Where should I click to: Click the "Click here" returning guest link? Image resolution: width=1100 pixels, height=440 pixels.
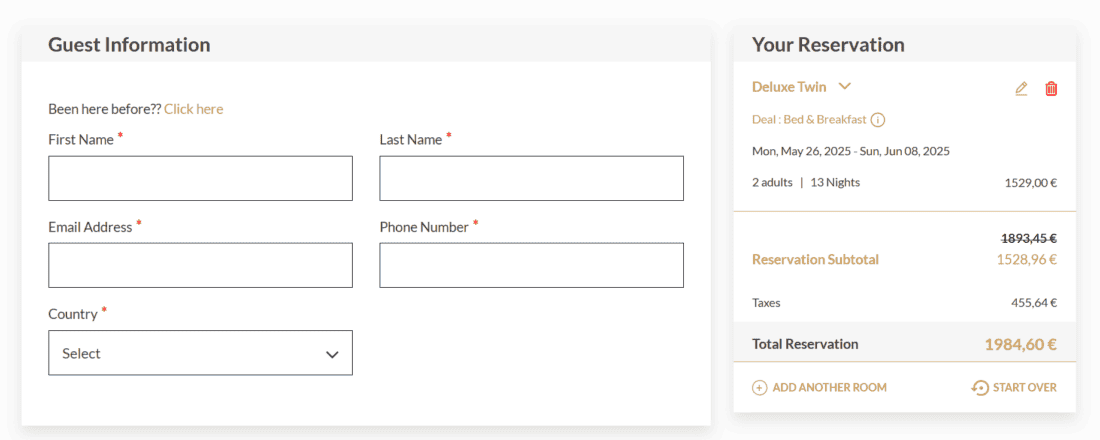[193, 109]
